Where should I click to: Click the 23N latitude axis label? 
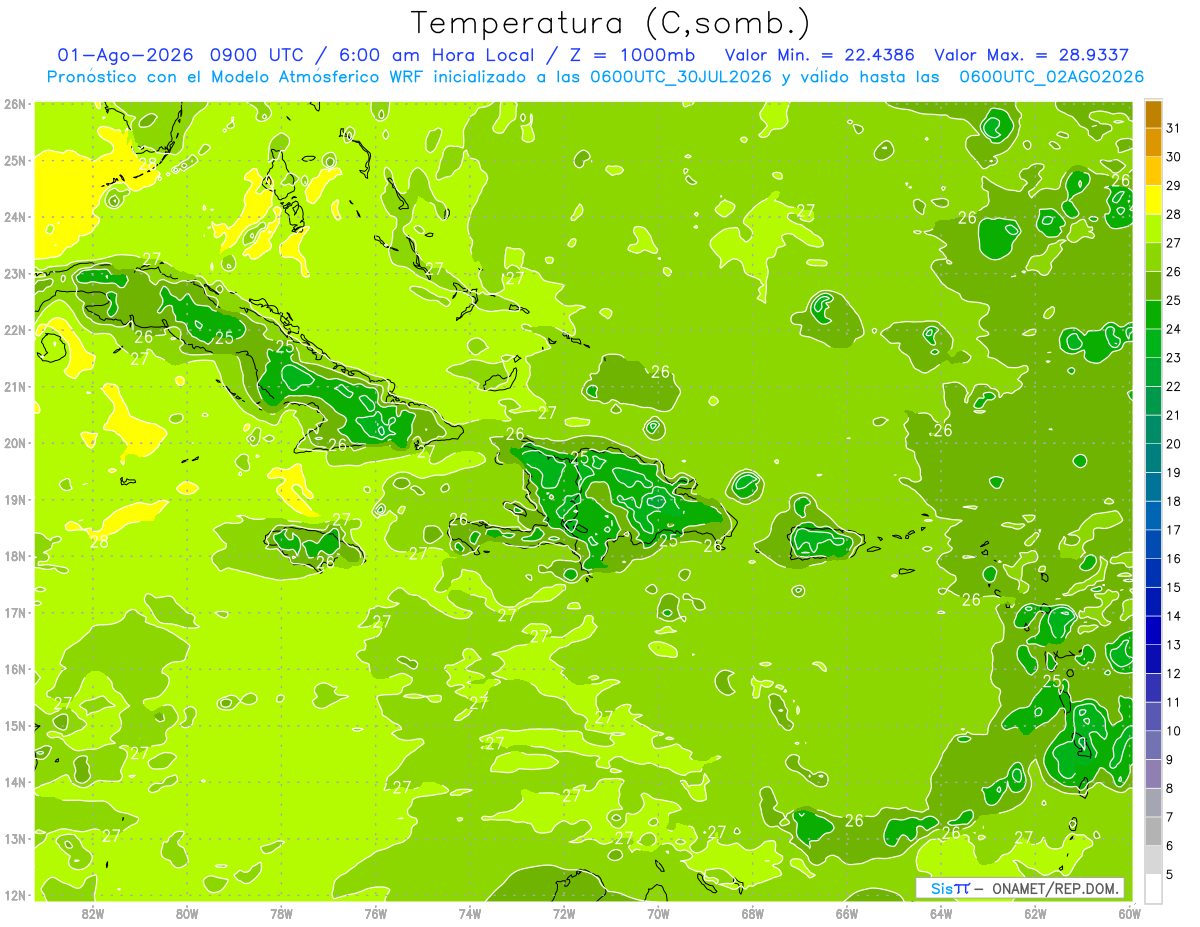(x=15, y=273)
